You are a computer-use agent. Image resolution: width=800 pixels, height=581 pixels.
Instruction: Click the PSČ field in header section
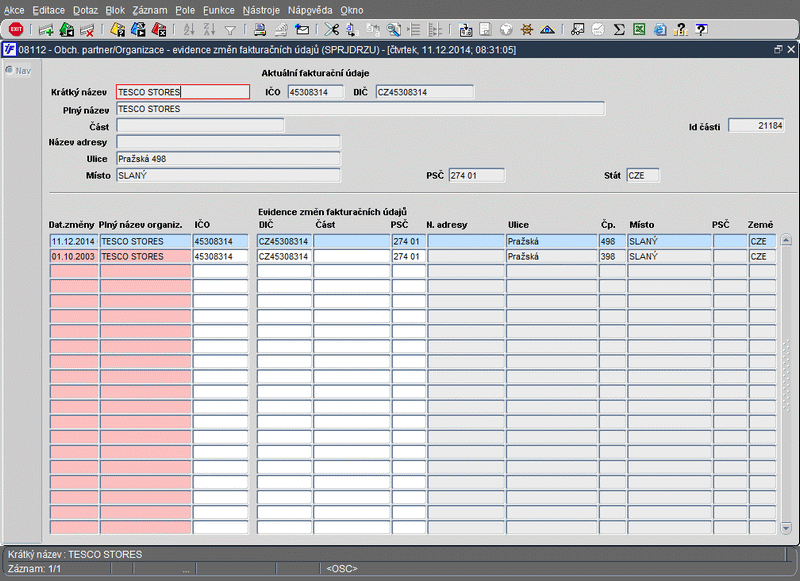pyautogui.click(x=477, y=175)
